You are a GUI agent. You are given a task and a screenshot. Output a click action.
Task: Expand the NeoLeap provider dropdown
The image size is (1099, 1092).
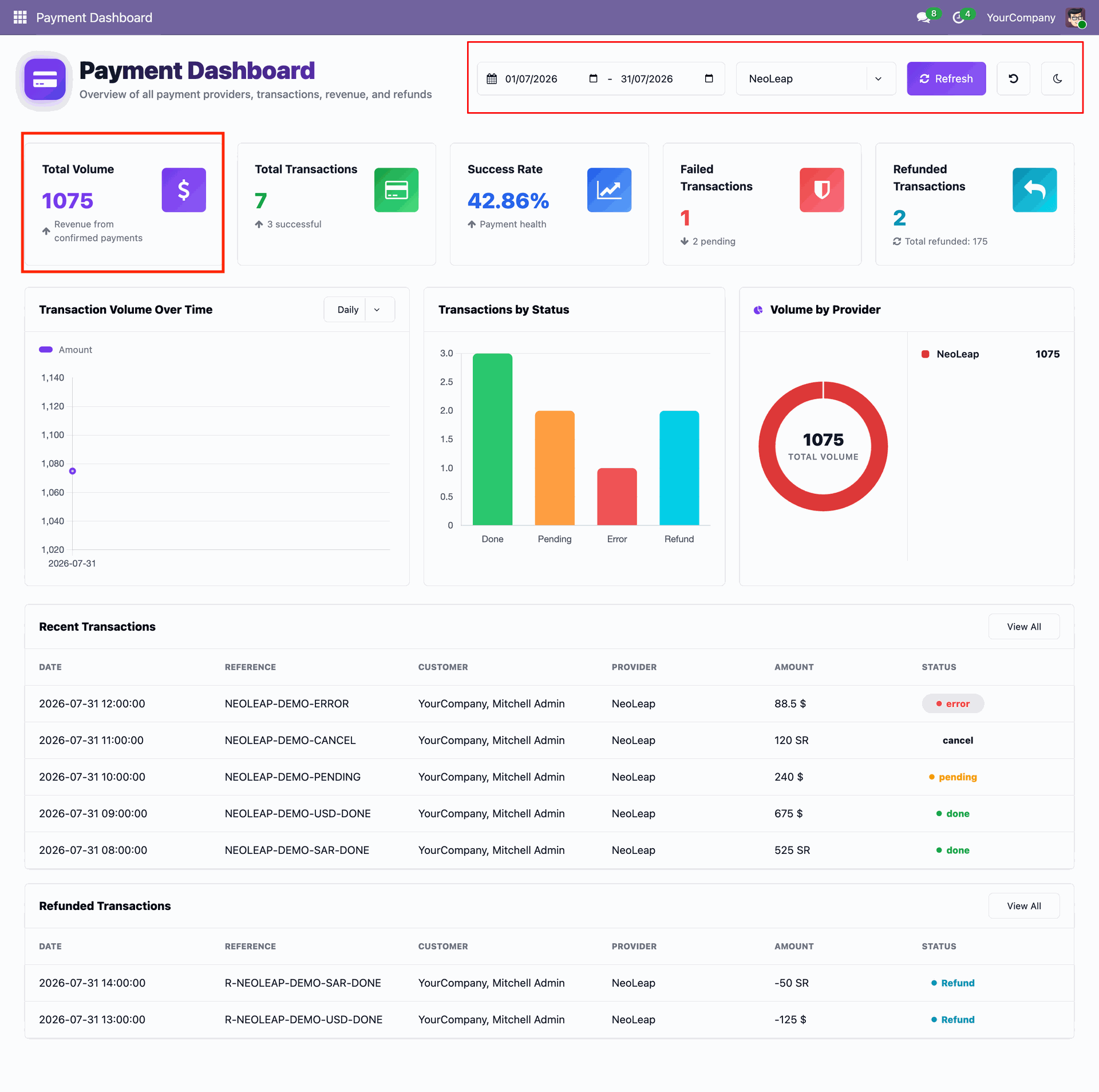816,78
